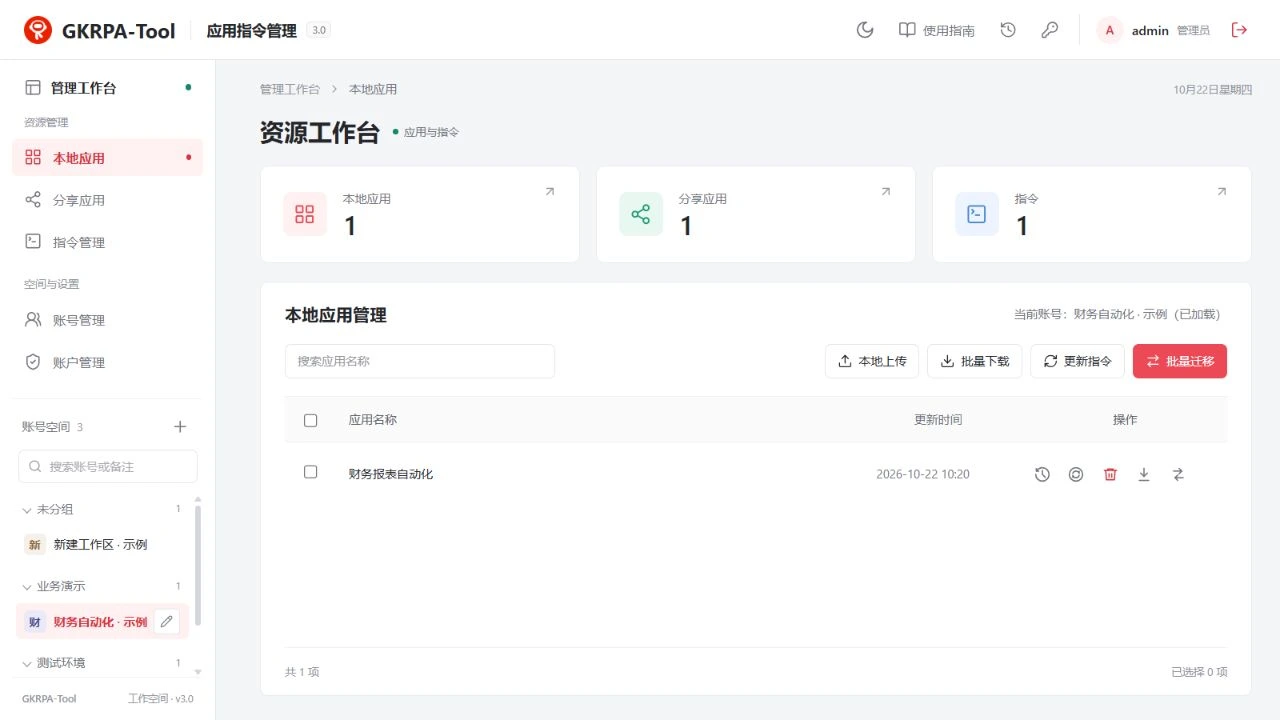Screen dimensions: 1280x720
Task: Click the 批量下载 button
Action: click(x=974, y=361)
